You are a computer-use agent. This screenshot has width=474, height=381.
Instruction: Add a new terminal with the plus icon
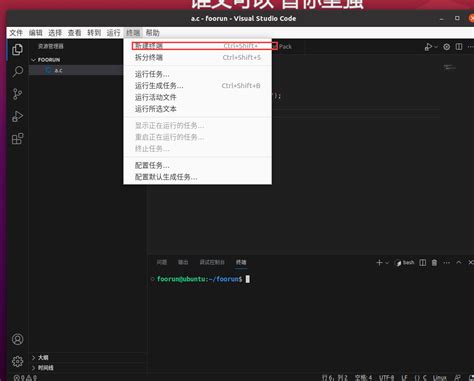tap(379, 263)
